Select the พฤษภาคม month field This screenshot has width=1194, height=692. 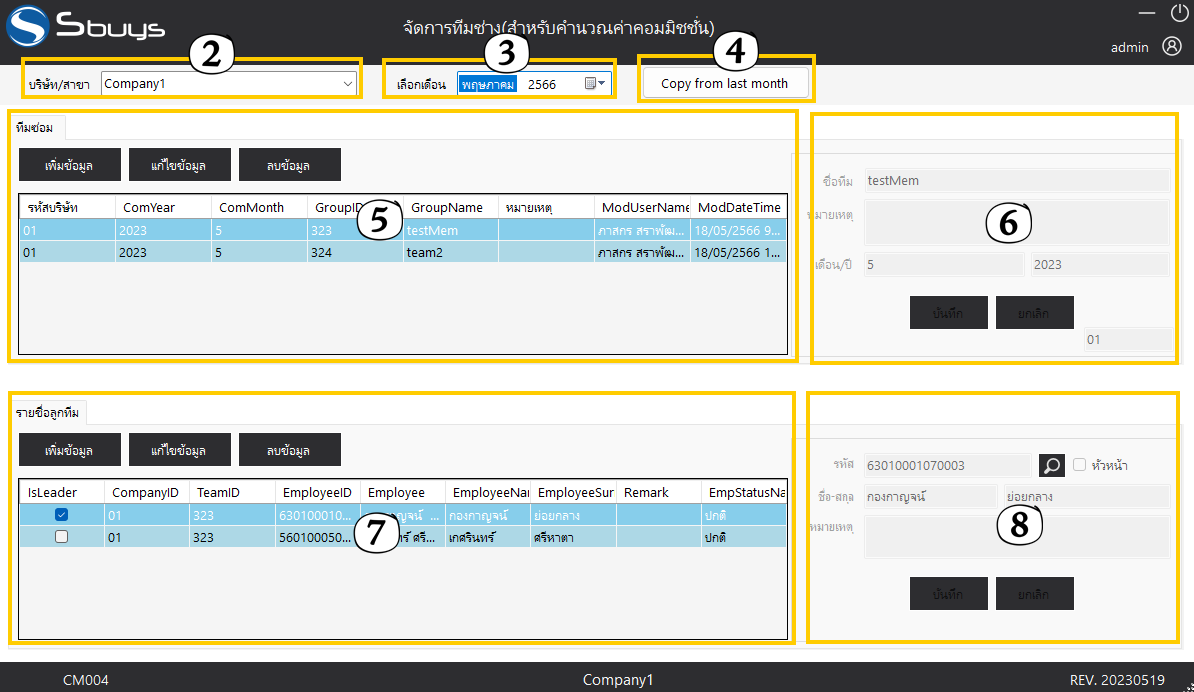487,85
